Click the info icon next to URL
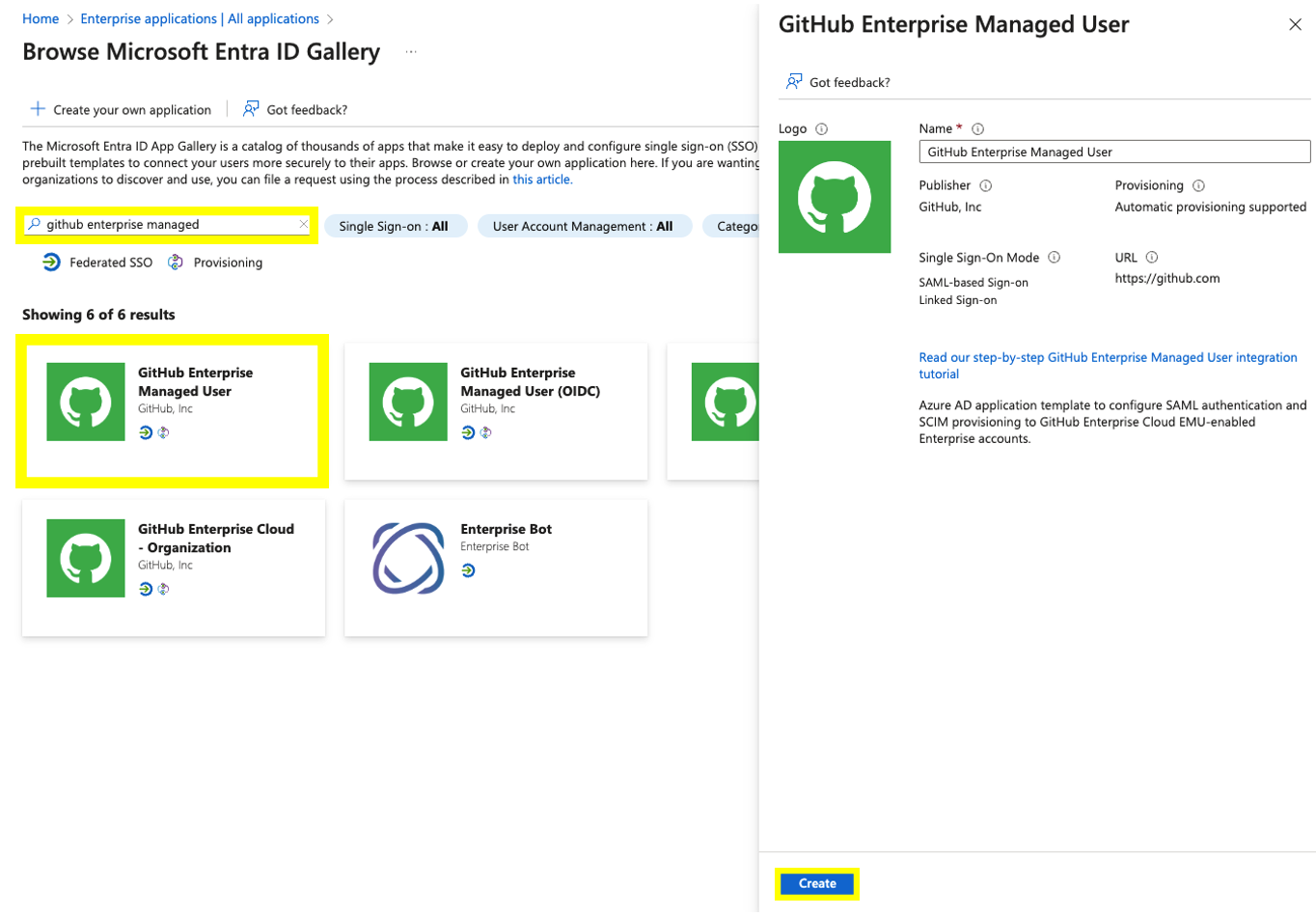This screenshot has width=1316, height=916. click(1152, 258)
